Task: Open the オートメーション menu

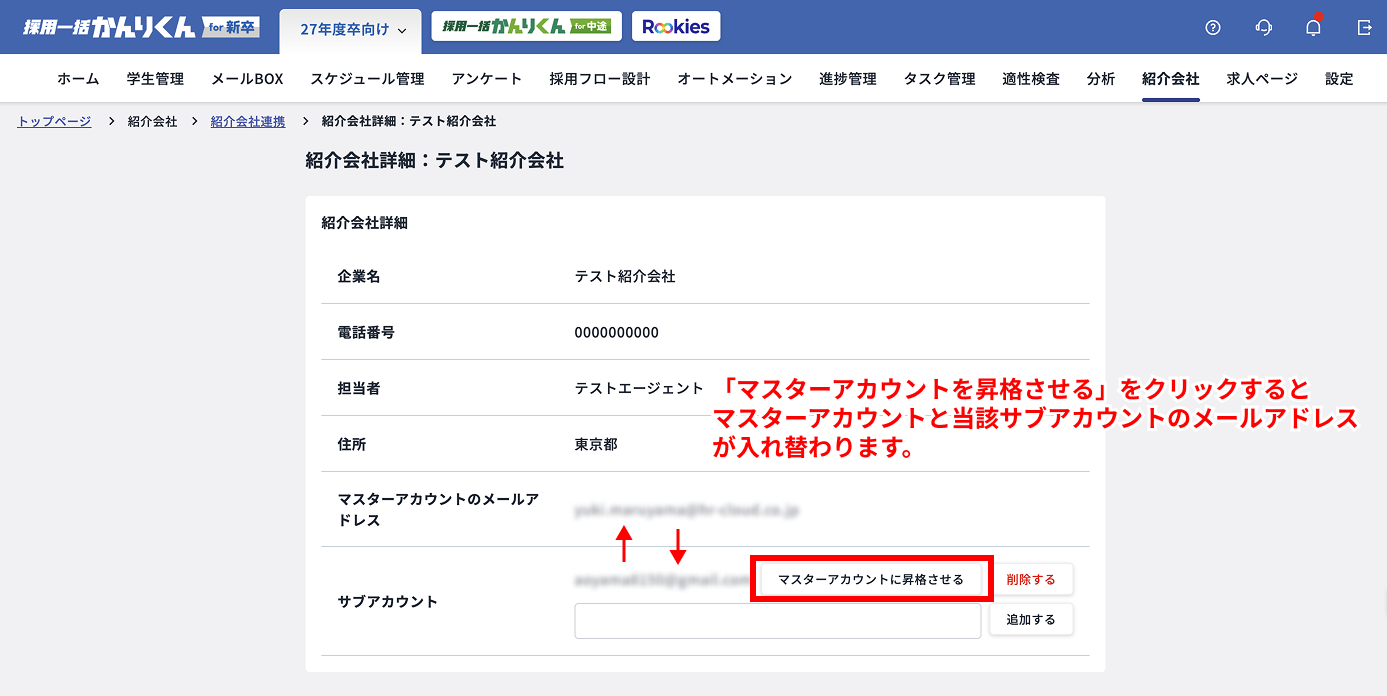Action: (x=734, y=79)
